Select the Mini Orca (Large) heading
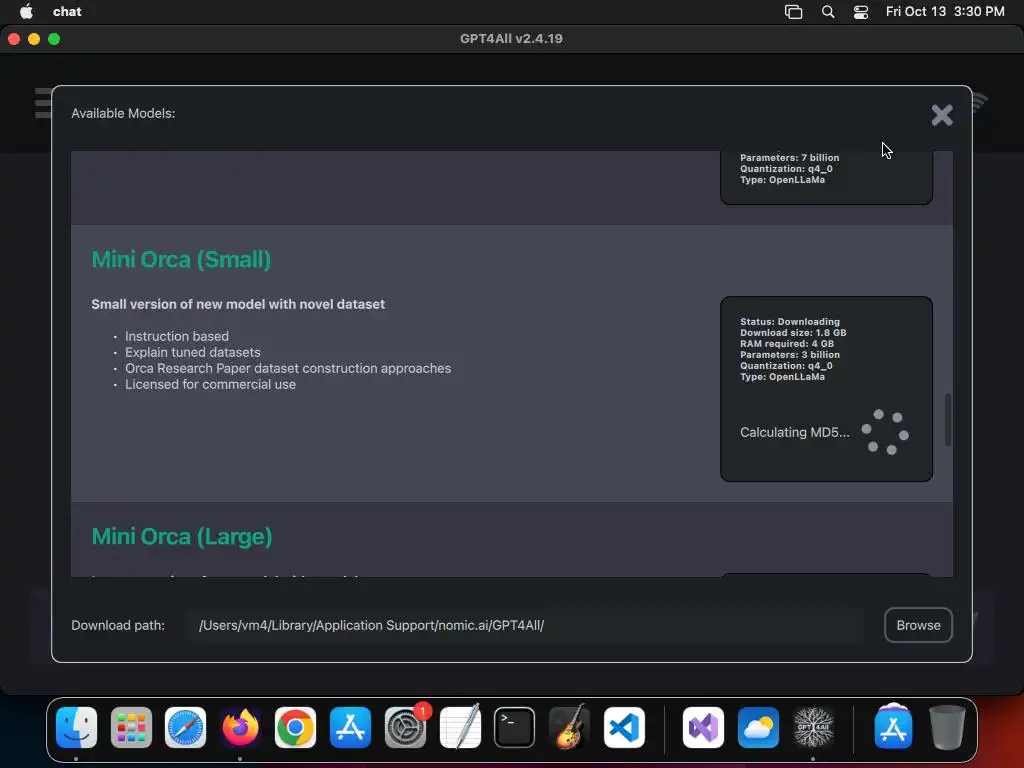This screenshot has width=1024, height=768. (182, 536)
